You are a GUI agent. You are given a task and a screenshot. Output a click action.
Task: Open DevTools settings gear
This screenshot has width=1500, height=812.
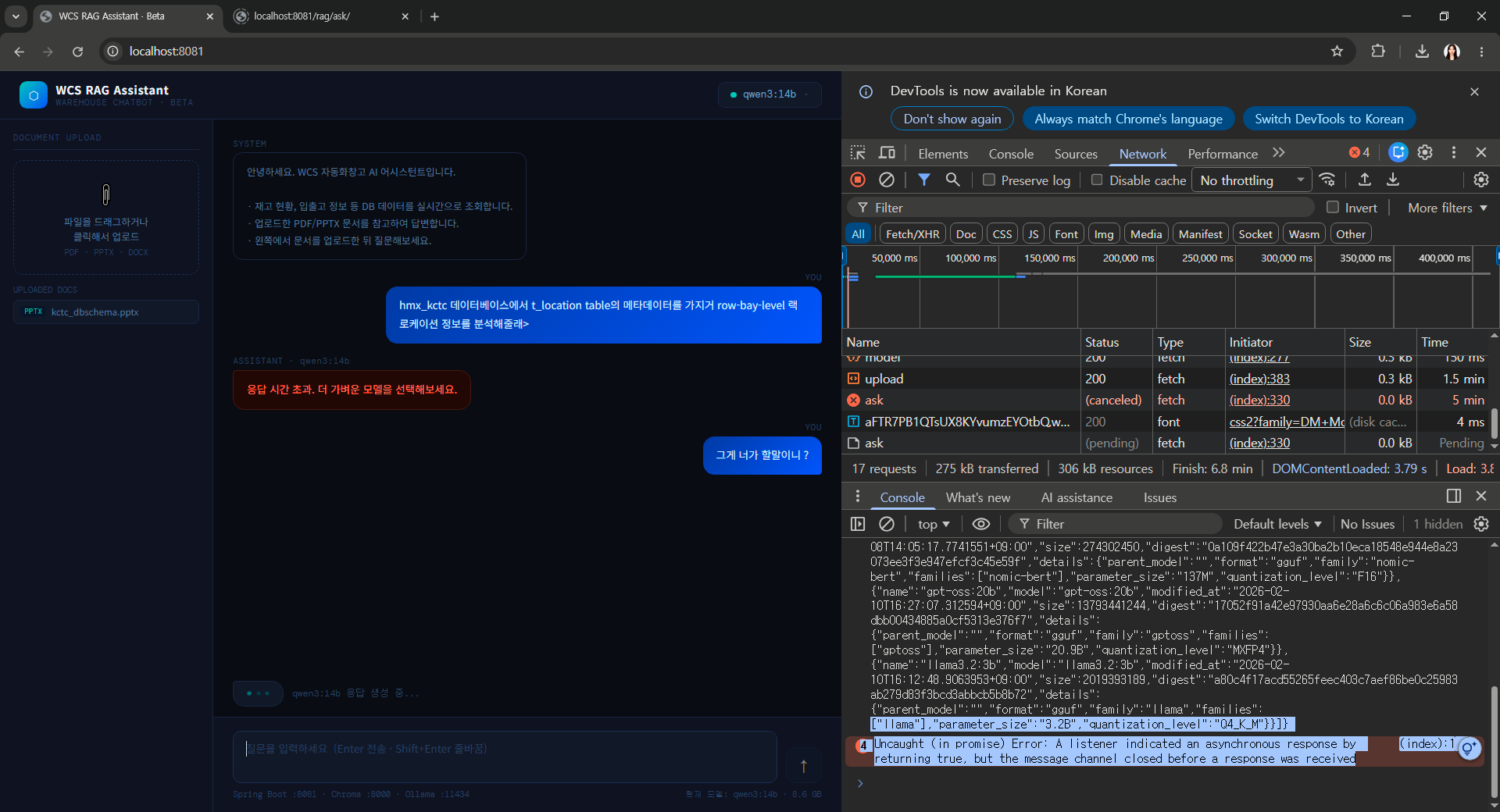pyautogui.click(x=1425, y=153)
